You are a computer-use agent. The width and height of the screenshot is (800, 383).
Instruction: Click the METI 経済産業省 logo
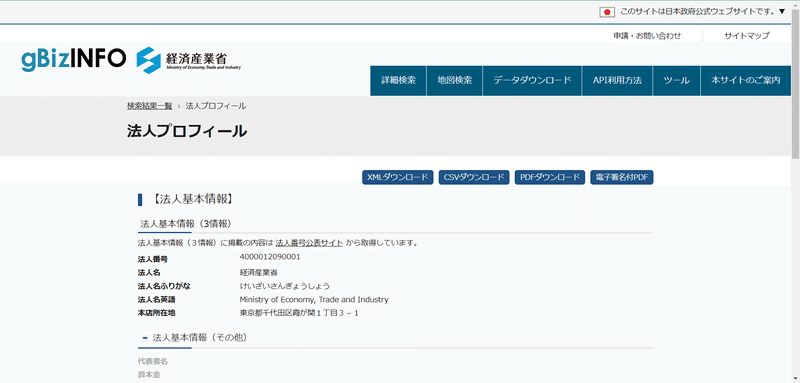[188, 60]
